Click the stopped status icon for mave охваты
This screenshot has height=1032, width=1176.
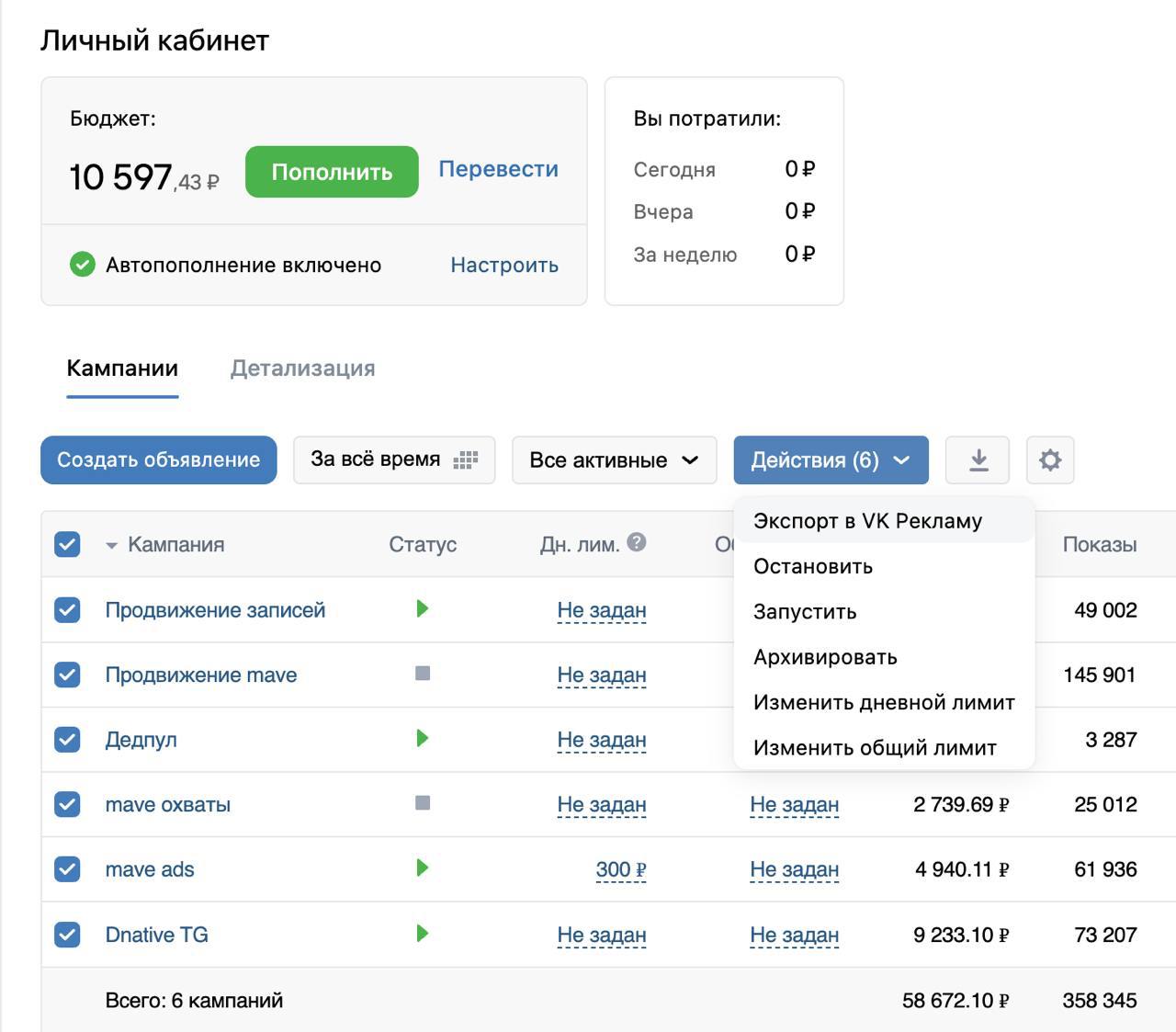coord(423,803)
